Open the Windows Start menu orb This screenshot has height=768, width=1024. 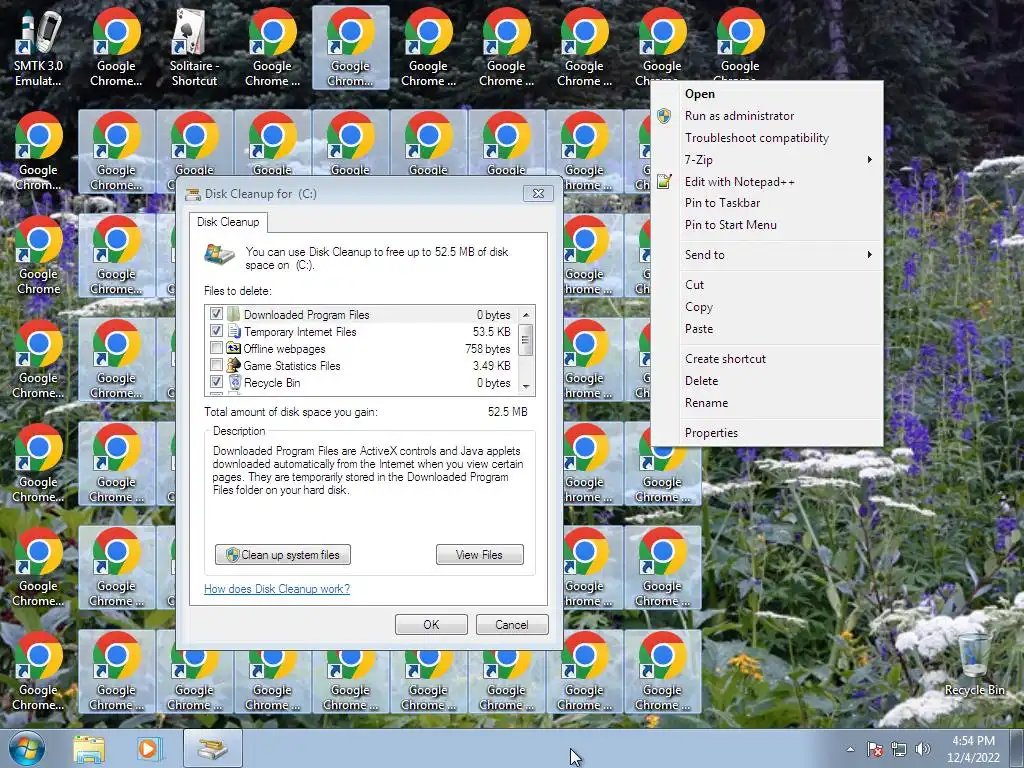click(27, 748)
